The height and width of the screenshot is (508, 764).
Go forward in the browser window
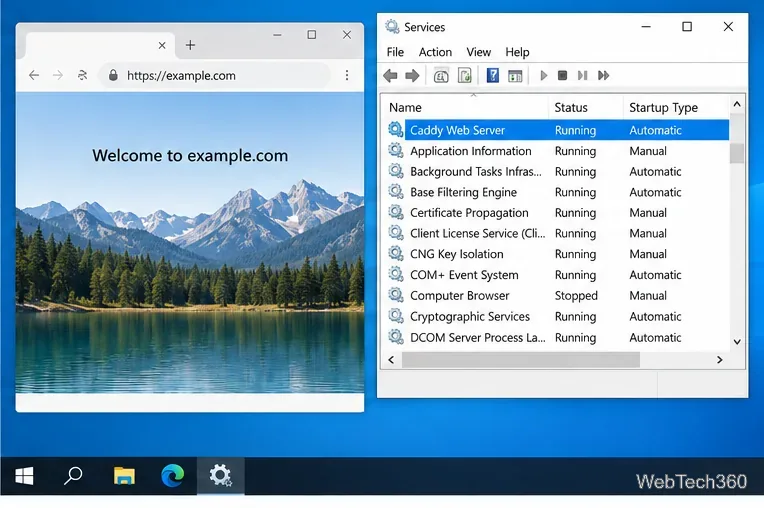click(58, 75)
